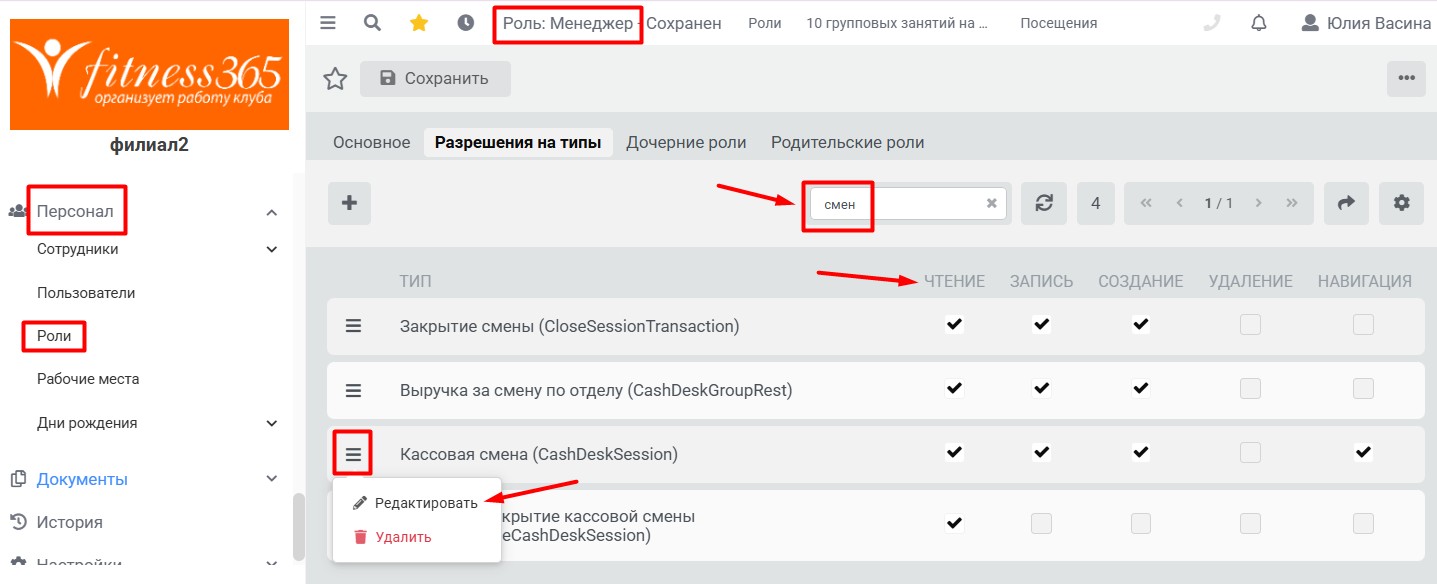Click the phone call icon
1437x584 pixels.
(x=1212, y=23)
